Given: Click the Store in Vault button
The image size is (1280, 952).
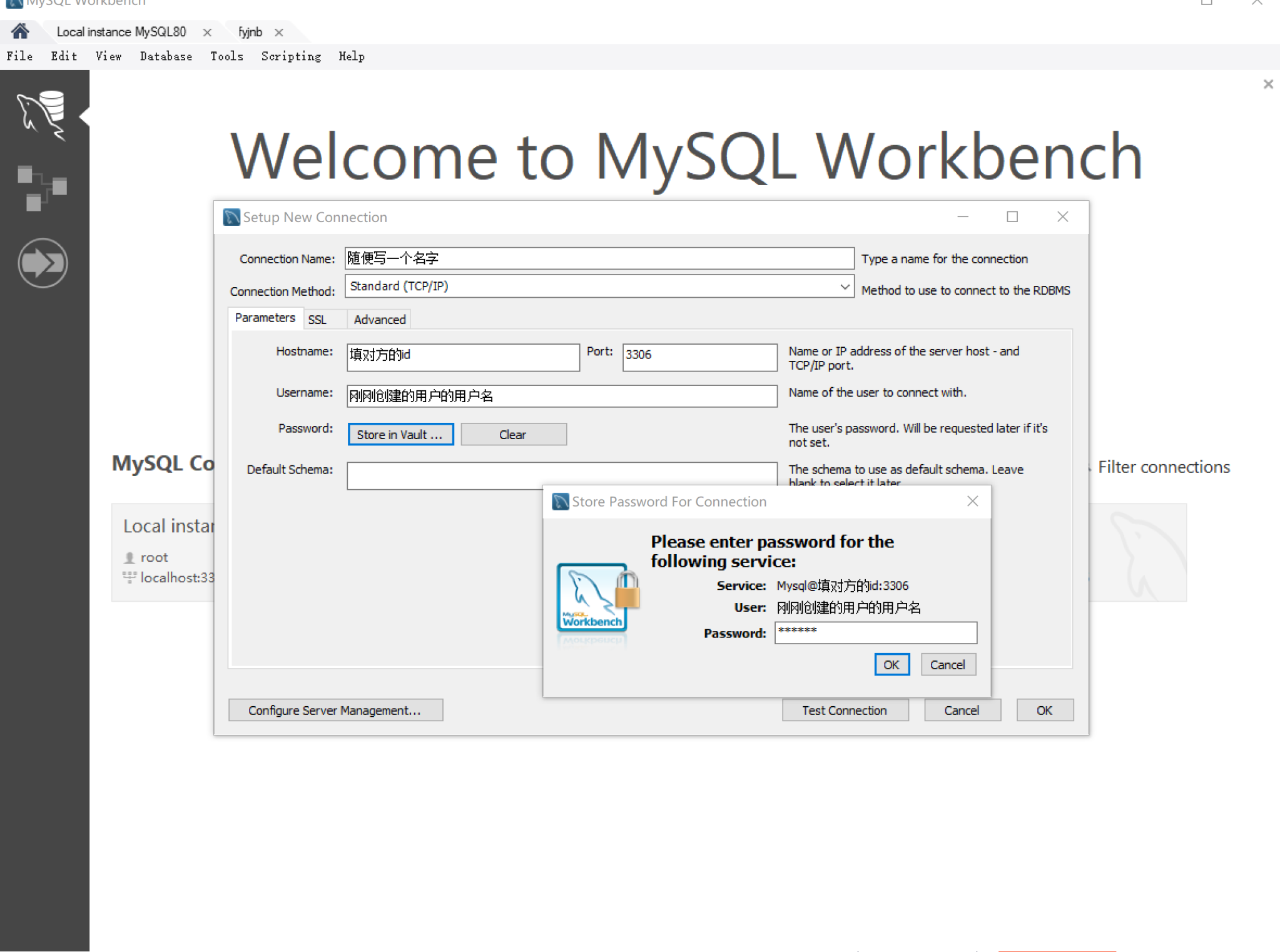Looking at the screenshot, I should point(400,434).
